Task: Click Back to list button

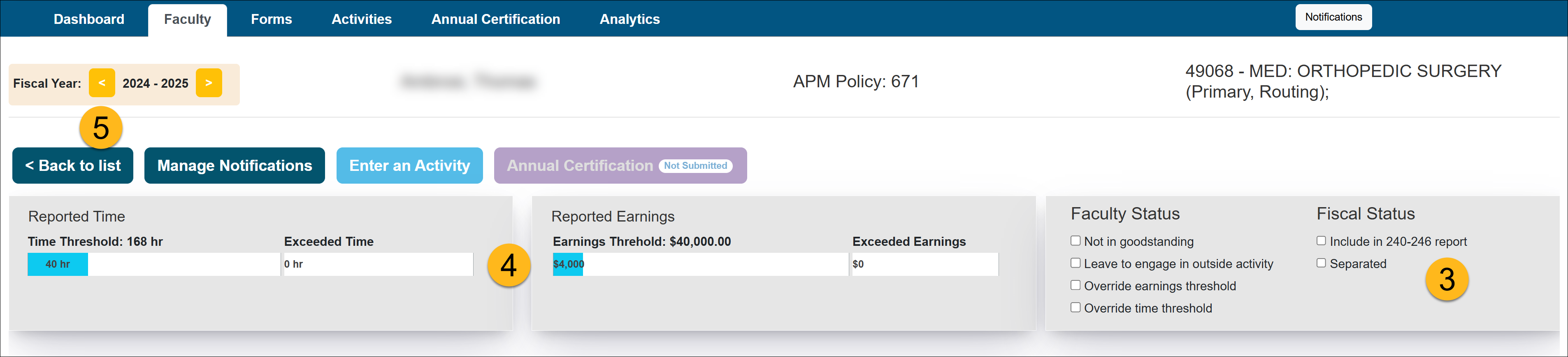Action: 73,166
